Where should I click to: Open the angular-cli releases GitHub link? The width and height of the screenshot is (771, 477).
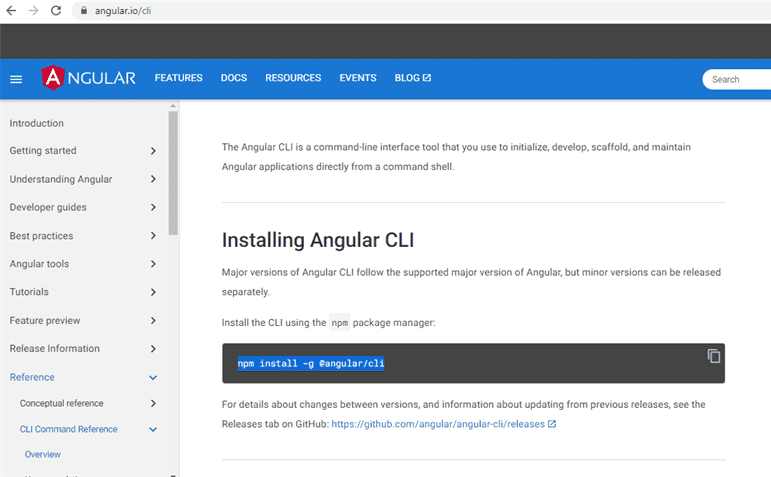click(x=444, y=424)
